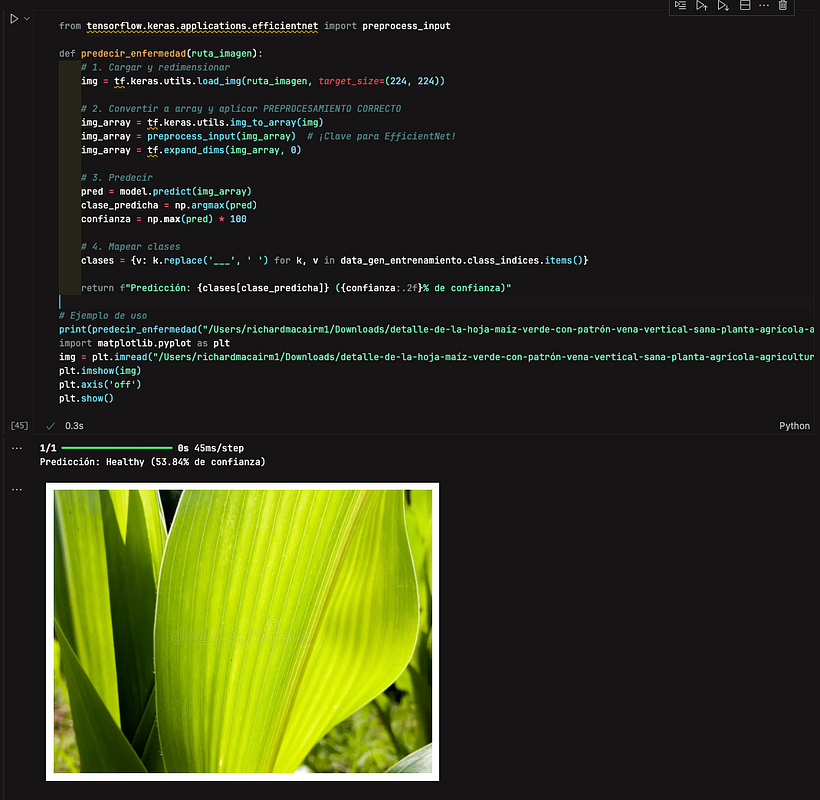This screenshot has width=820, height=800.
Task: Click the '# 1. Cargar y redimensionar' comment
Action: pyautogui.click(x=155, y=67)
